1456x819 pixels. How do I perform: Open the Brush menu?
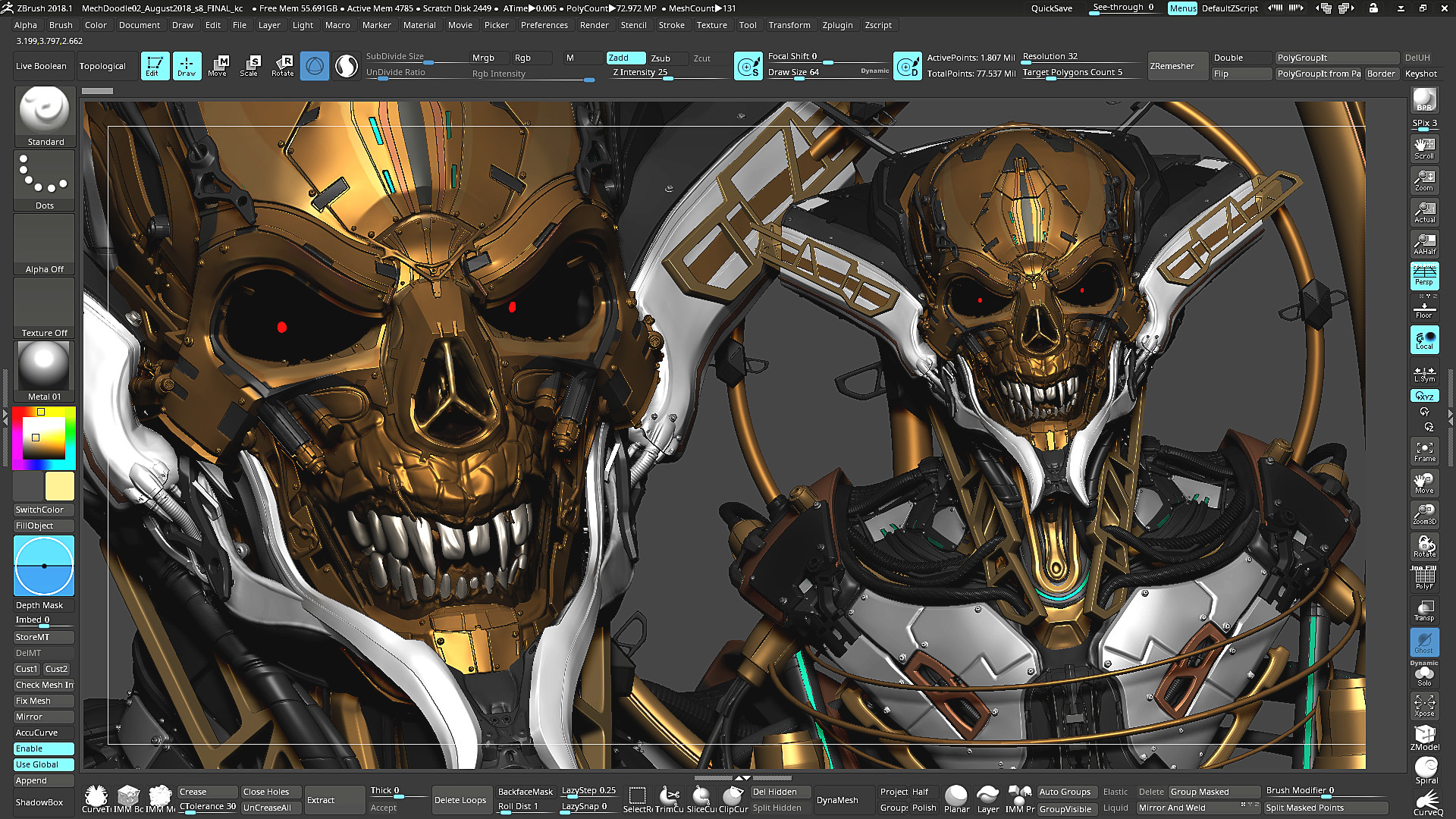[61, 25]
